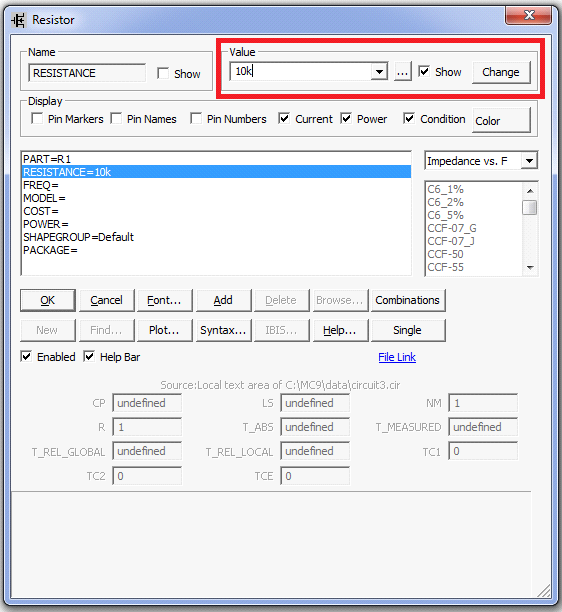The height and width of the screenshot is (612, 562).
Task: Enable the Pin Markers checkbox
Action: coord(37,118)
